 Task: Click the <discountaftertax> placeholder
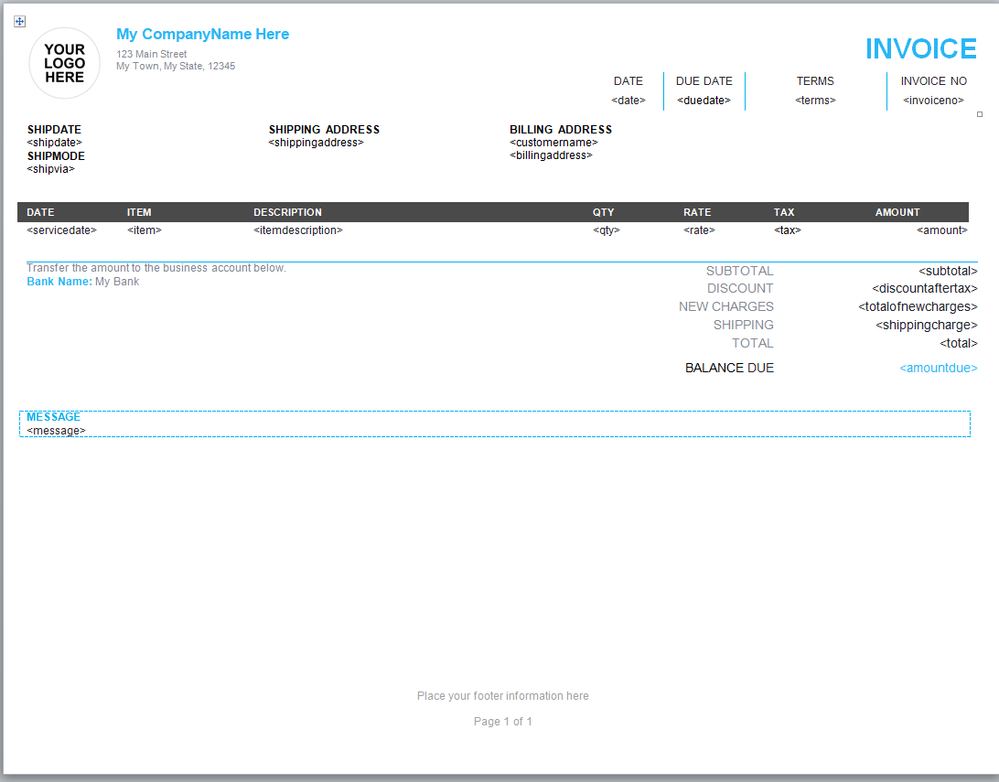924,289
